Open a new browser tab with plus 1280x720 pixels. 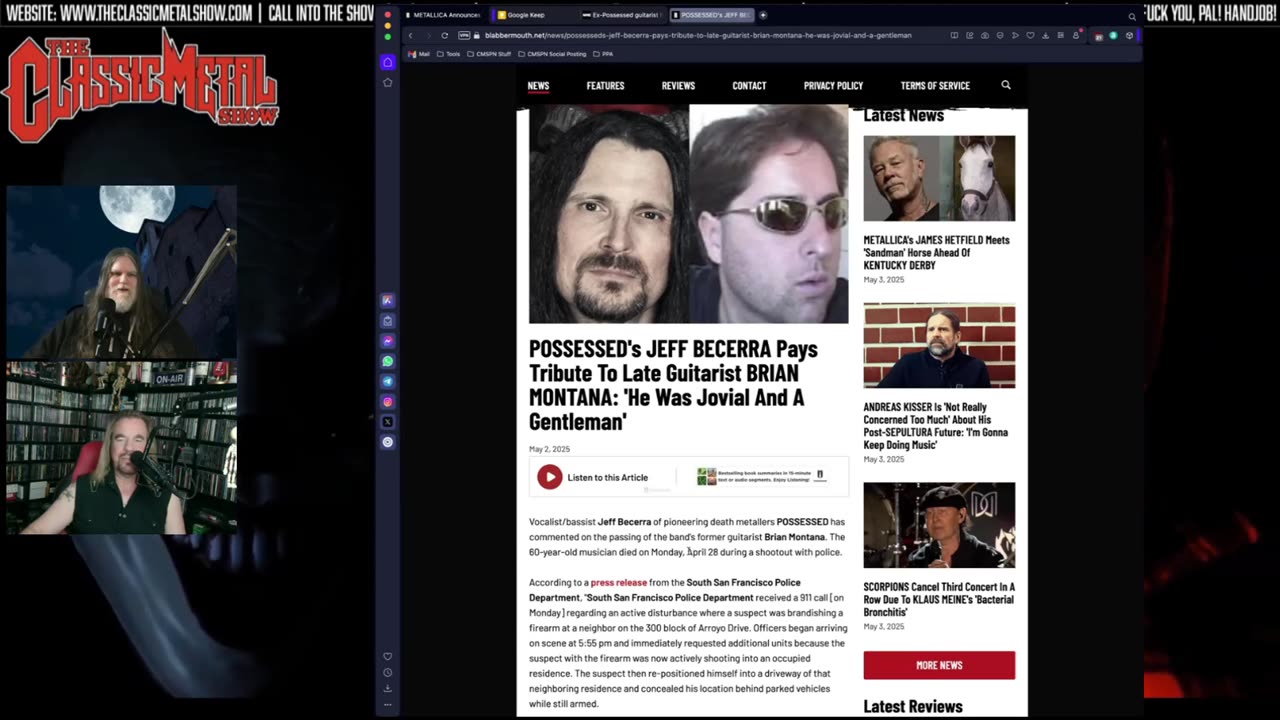pyautogui.click(x=763, y=15)
